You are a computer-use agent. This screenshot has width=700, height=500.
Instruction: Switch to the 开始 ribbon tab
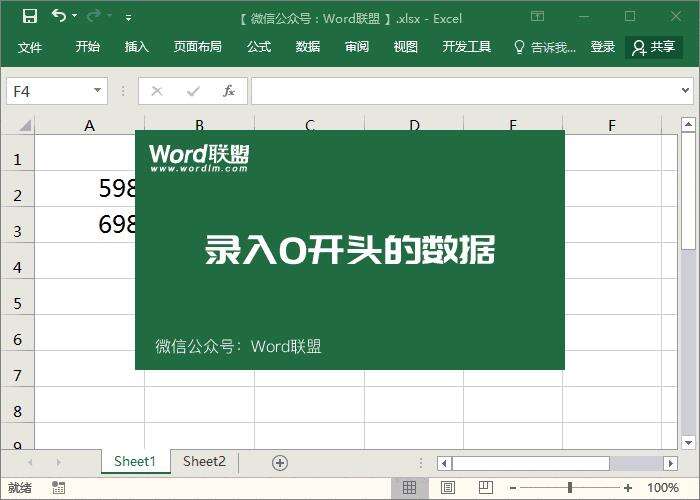pos(88,46)
